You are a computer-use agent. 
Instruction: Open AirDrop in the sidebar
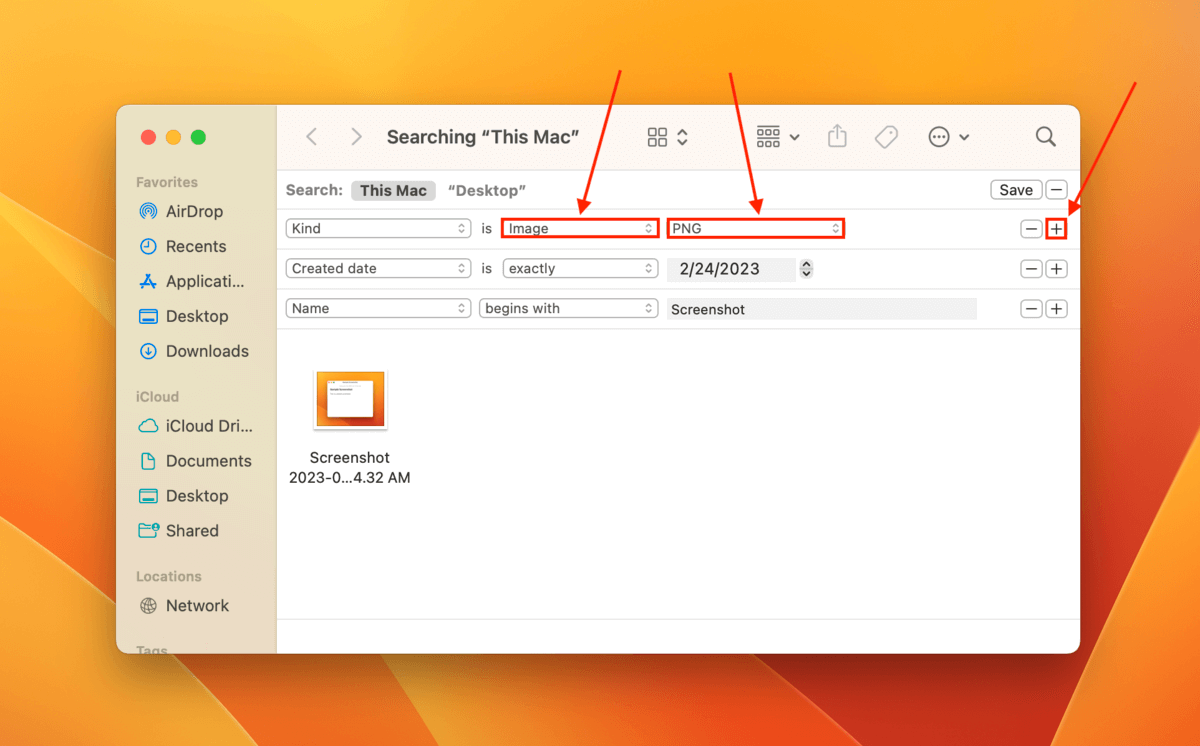[193, 212]
